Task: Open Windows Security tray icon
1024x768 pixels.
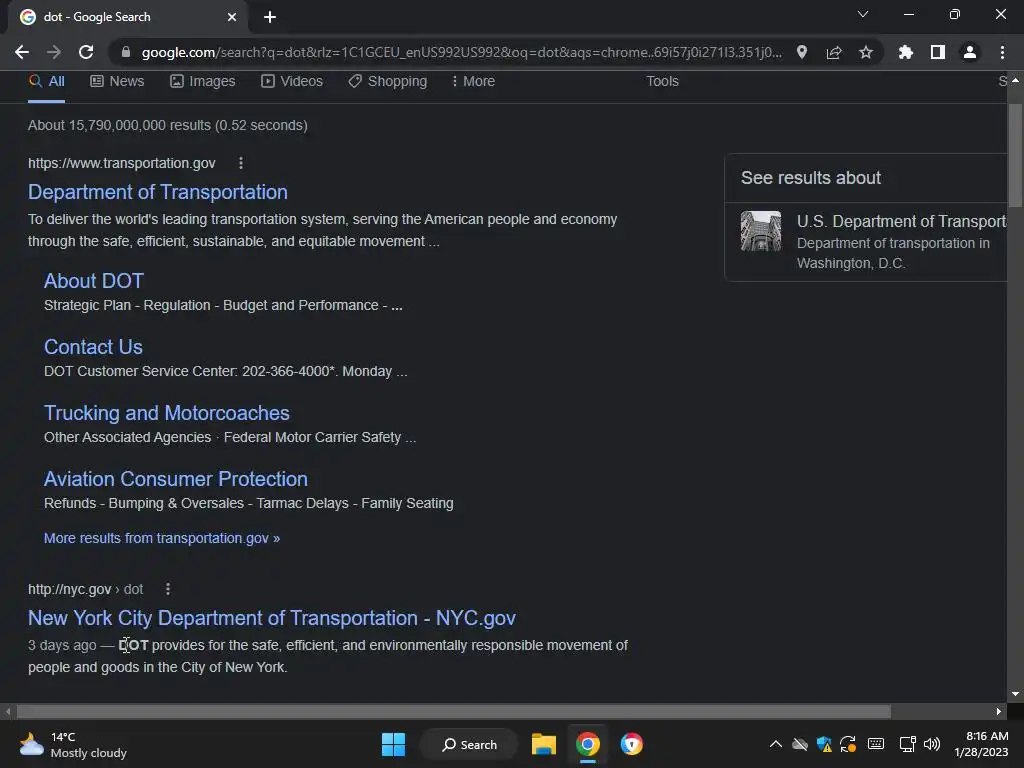Action: (x=824, y=744)
